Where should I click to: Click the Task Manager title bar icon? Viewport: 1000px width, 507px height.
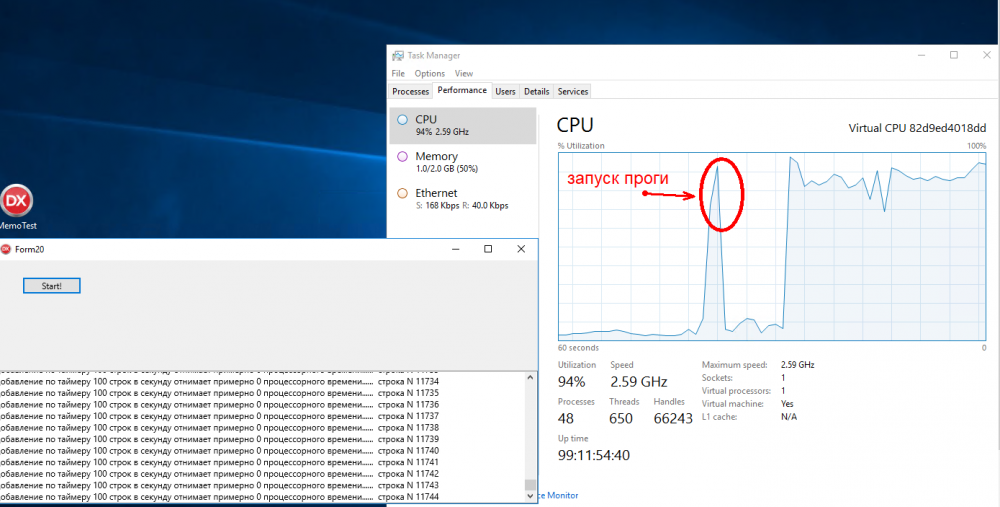[x=398, y=55]
